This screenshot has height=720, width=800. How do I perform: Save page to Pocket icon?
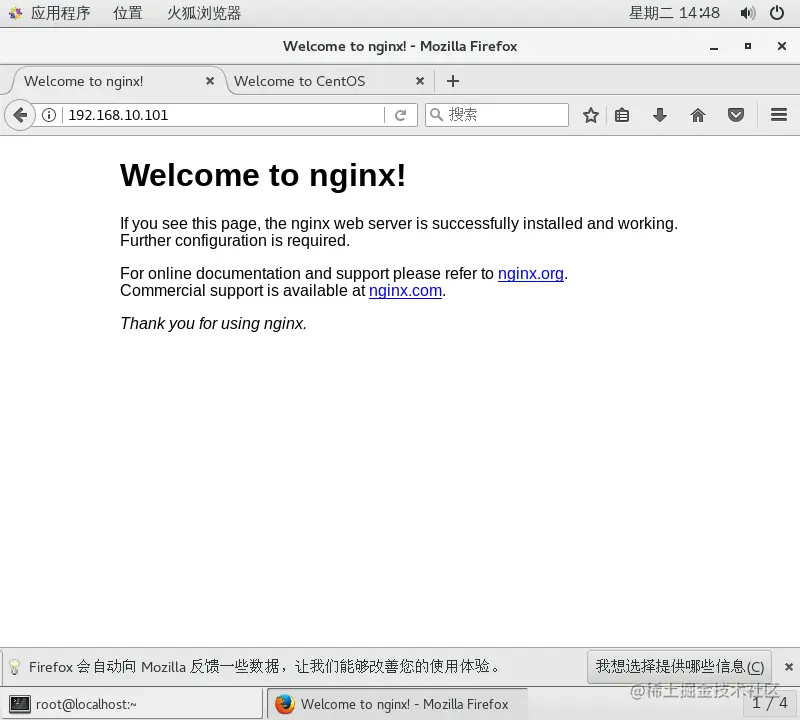point(736,115)
